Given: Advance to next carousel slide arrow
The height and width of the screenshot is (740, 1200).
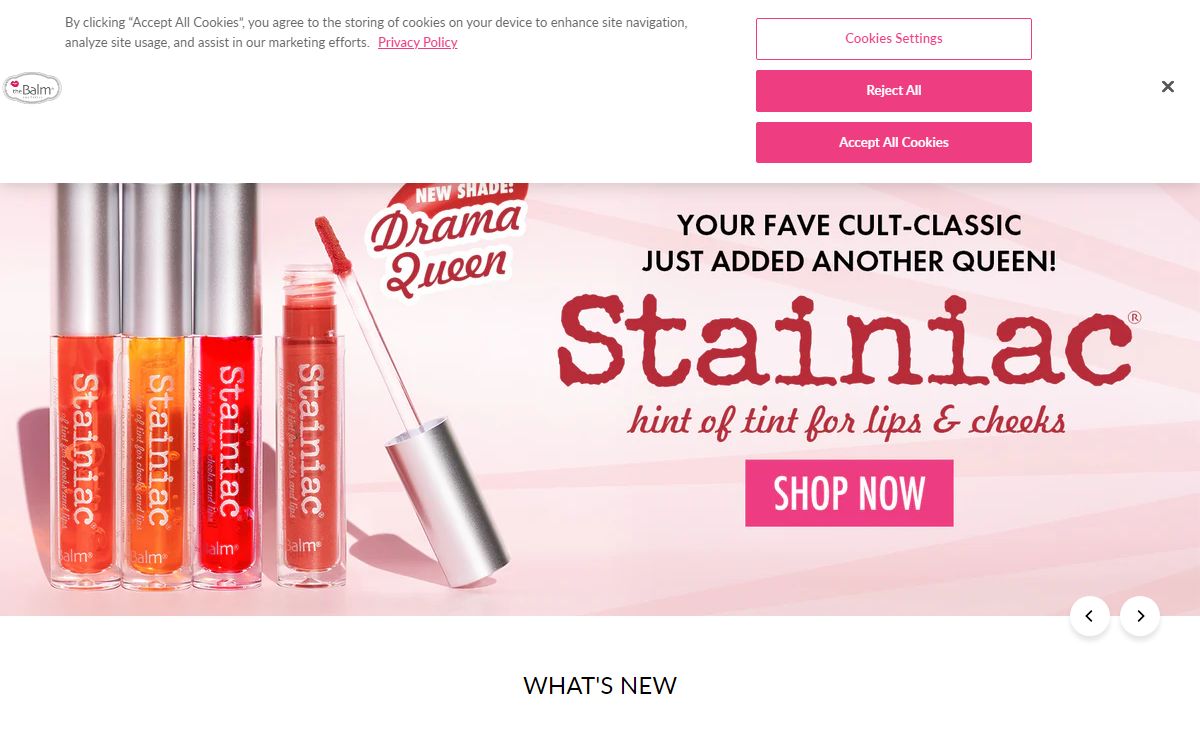Looking at the screenshot, I should click(1139, 616).
